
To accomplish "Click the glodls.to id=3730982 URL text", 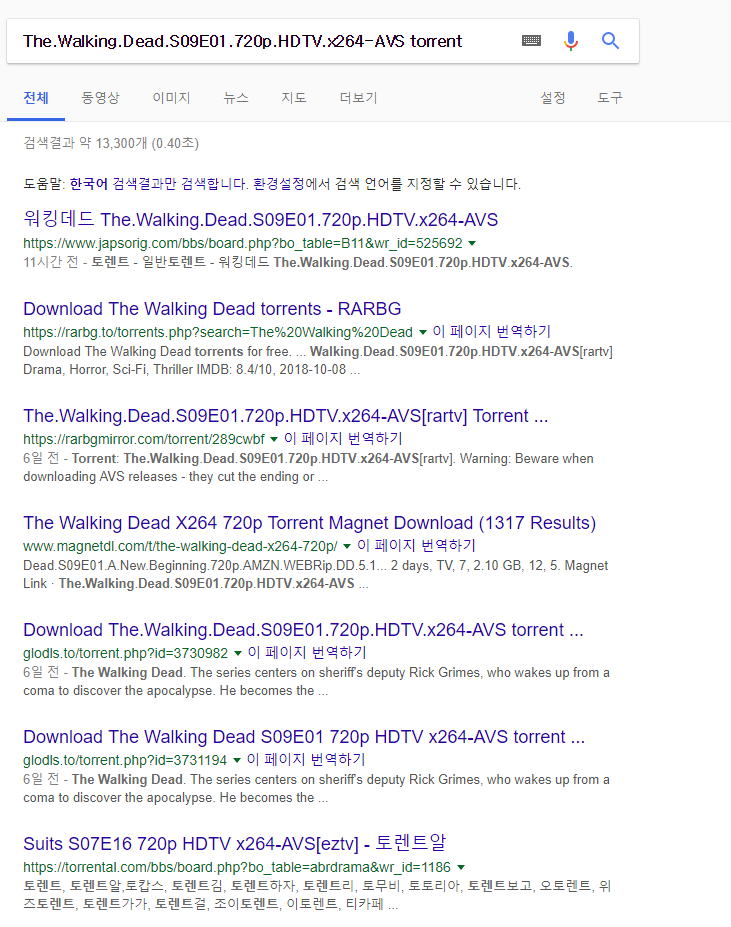I will pos(125,653).
